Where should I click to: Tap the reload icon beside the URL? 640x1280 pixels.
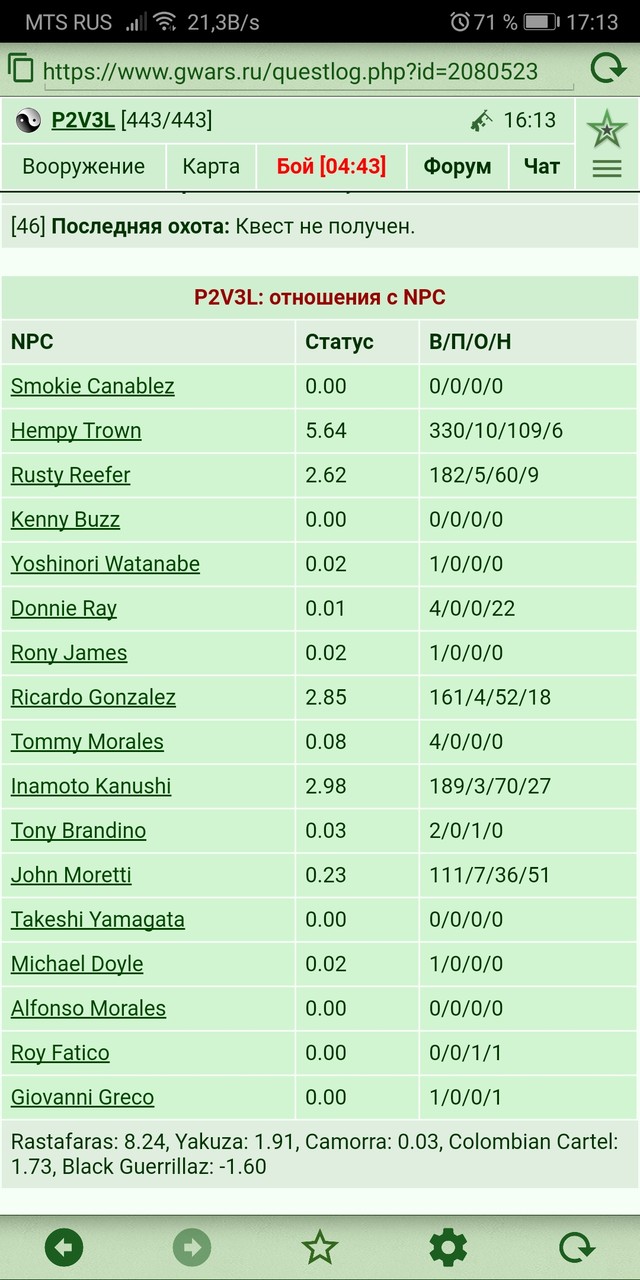coord(607,69)
